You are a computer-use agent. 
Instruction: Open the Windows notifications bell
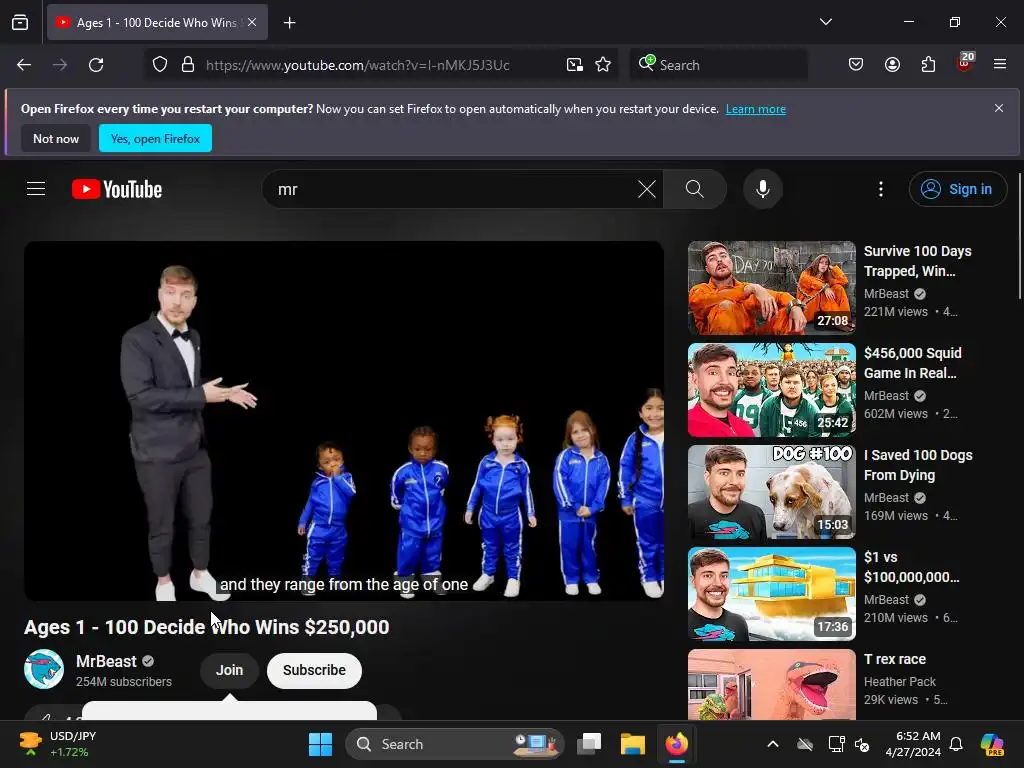click(x=955, y=744)
